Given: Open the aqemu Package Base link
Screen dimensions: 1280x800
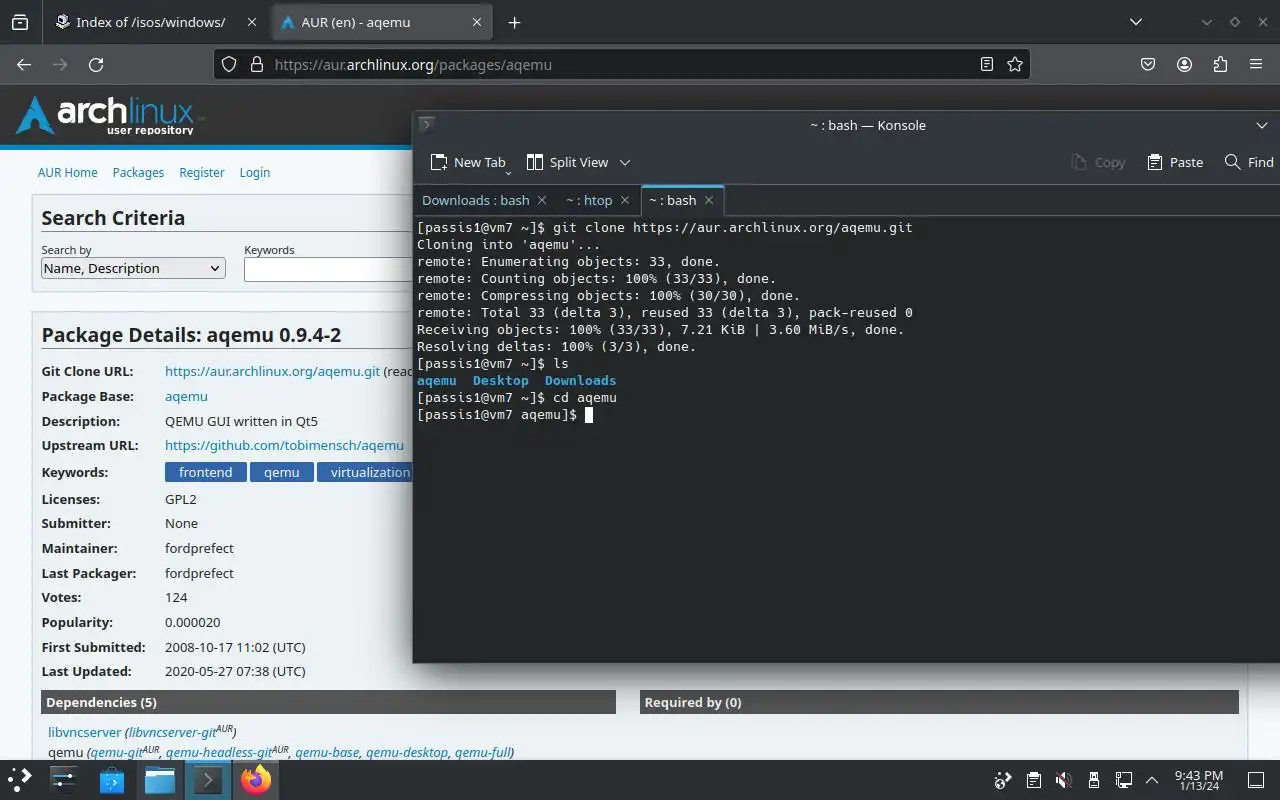Looking at the screenshot, I should click(186, 396).
